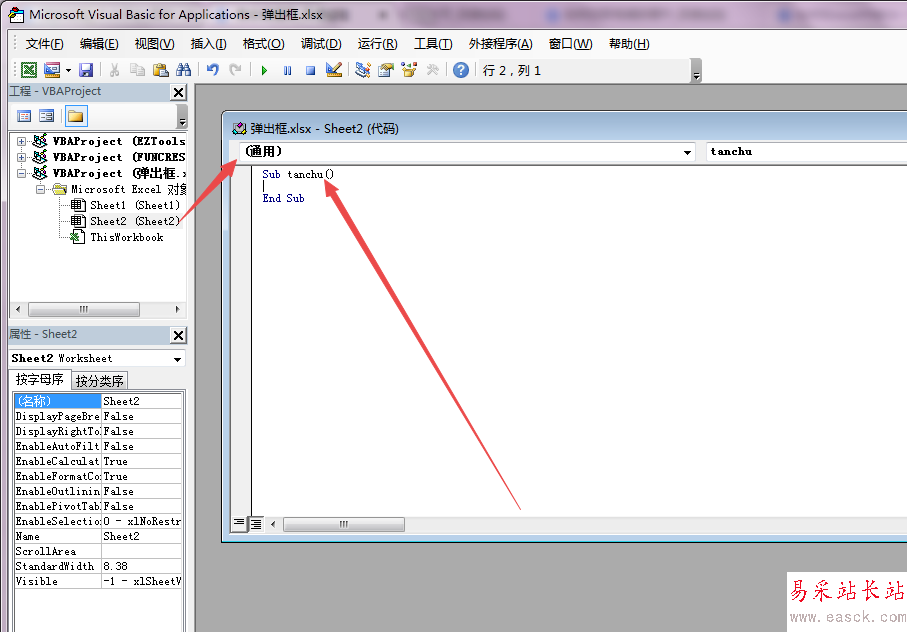
Task: Click project panel scroll left arrow
Action: [x=18, y=309]
